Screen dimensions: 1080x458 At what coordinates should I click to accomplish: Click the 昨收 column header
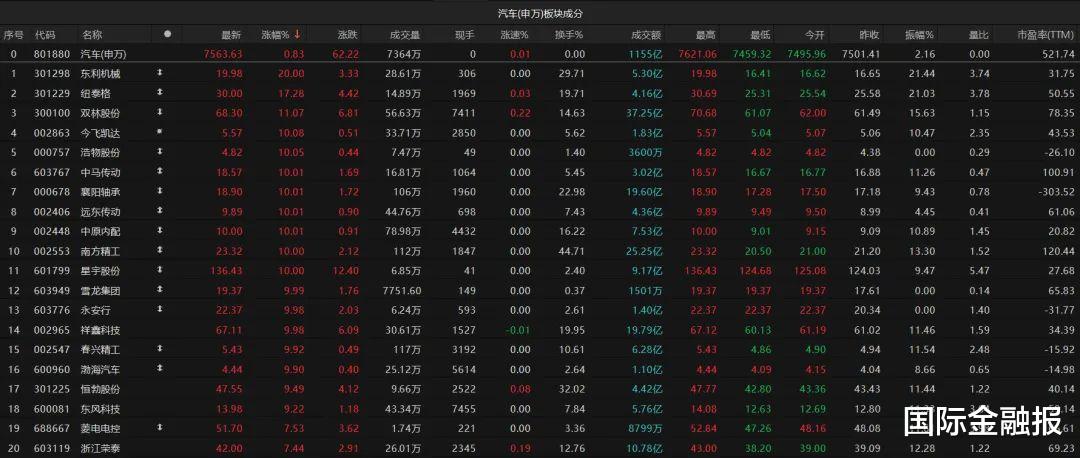click(x=869, y=34)
